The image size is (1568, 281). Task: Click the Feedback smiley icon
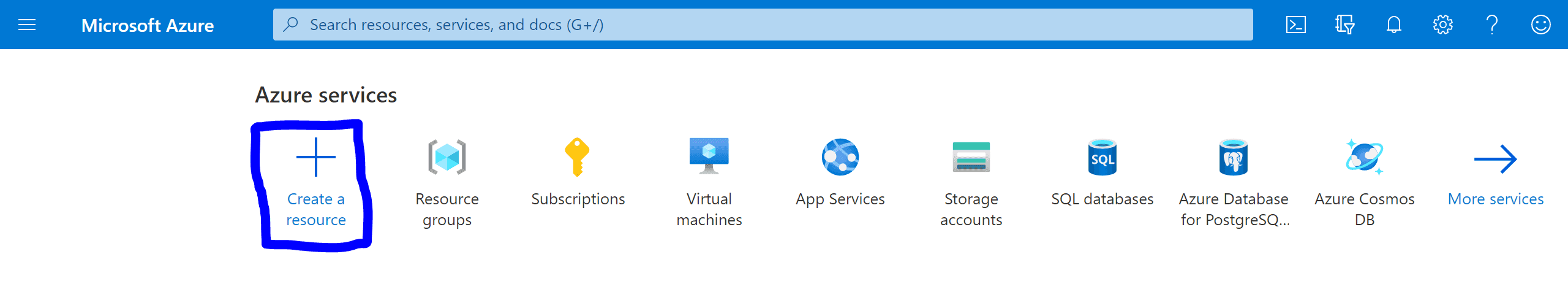pyautogui.click(x=1540, y=25)
